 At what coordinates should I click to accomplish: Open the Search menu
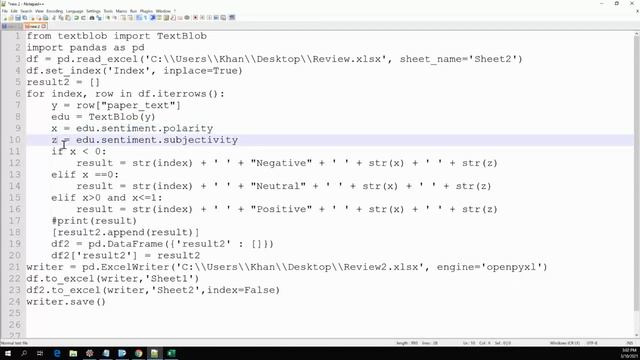pyautogui.click(x=26, y=11)
